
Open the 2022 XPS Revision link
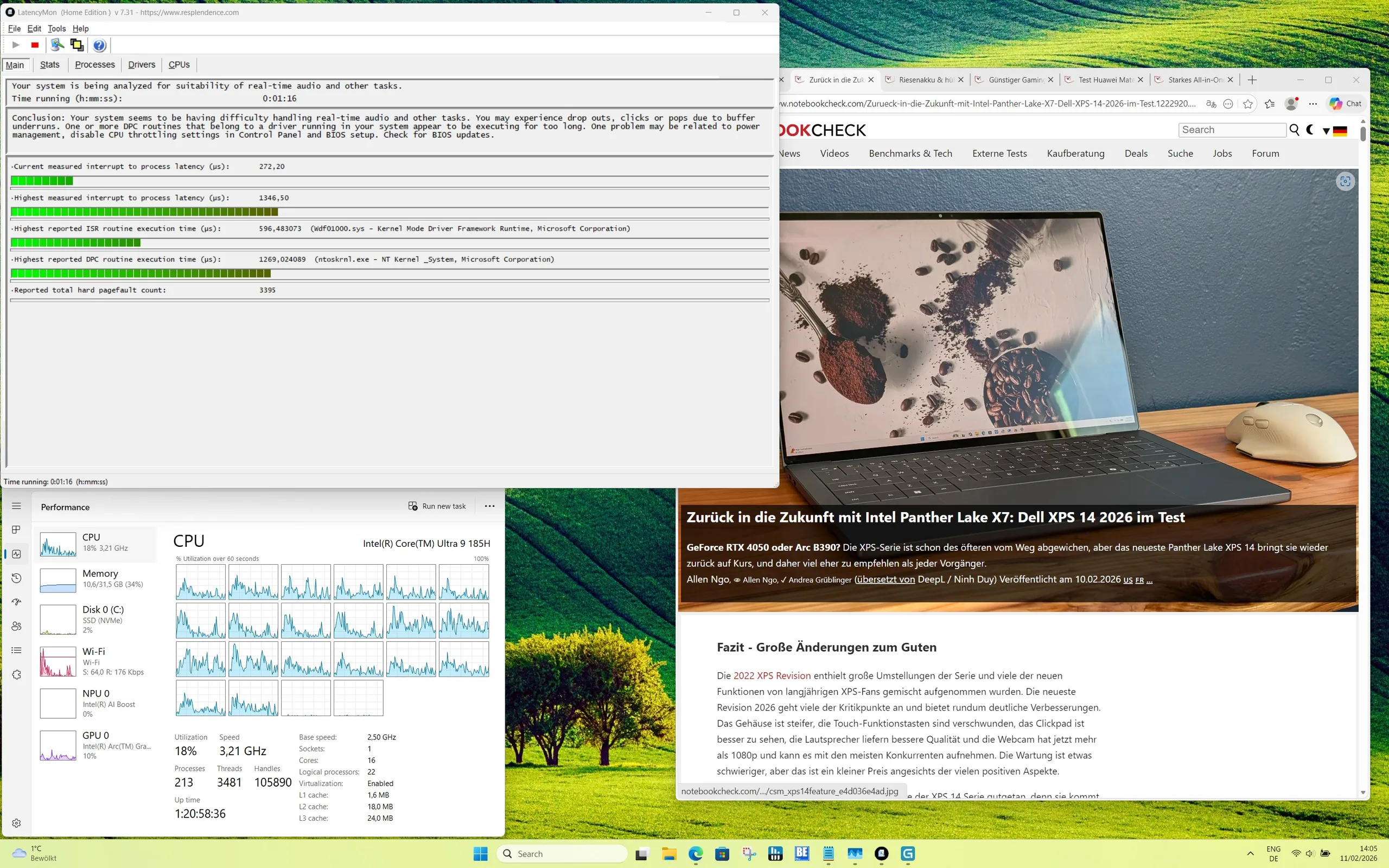pos(772,676)
